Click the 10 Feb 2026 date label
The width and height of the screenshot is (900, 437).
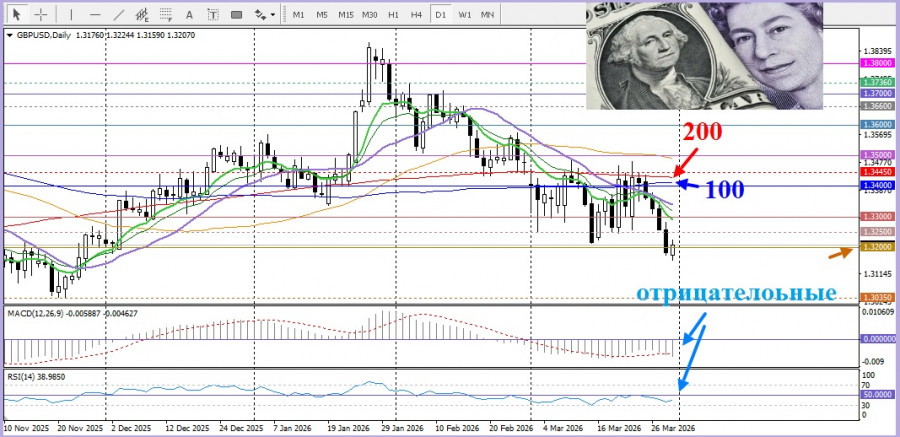coord(457,429)
